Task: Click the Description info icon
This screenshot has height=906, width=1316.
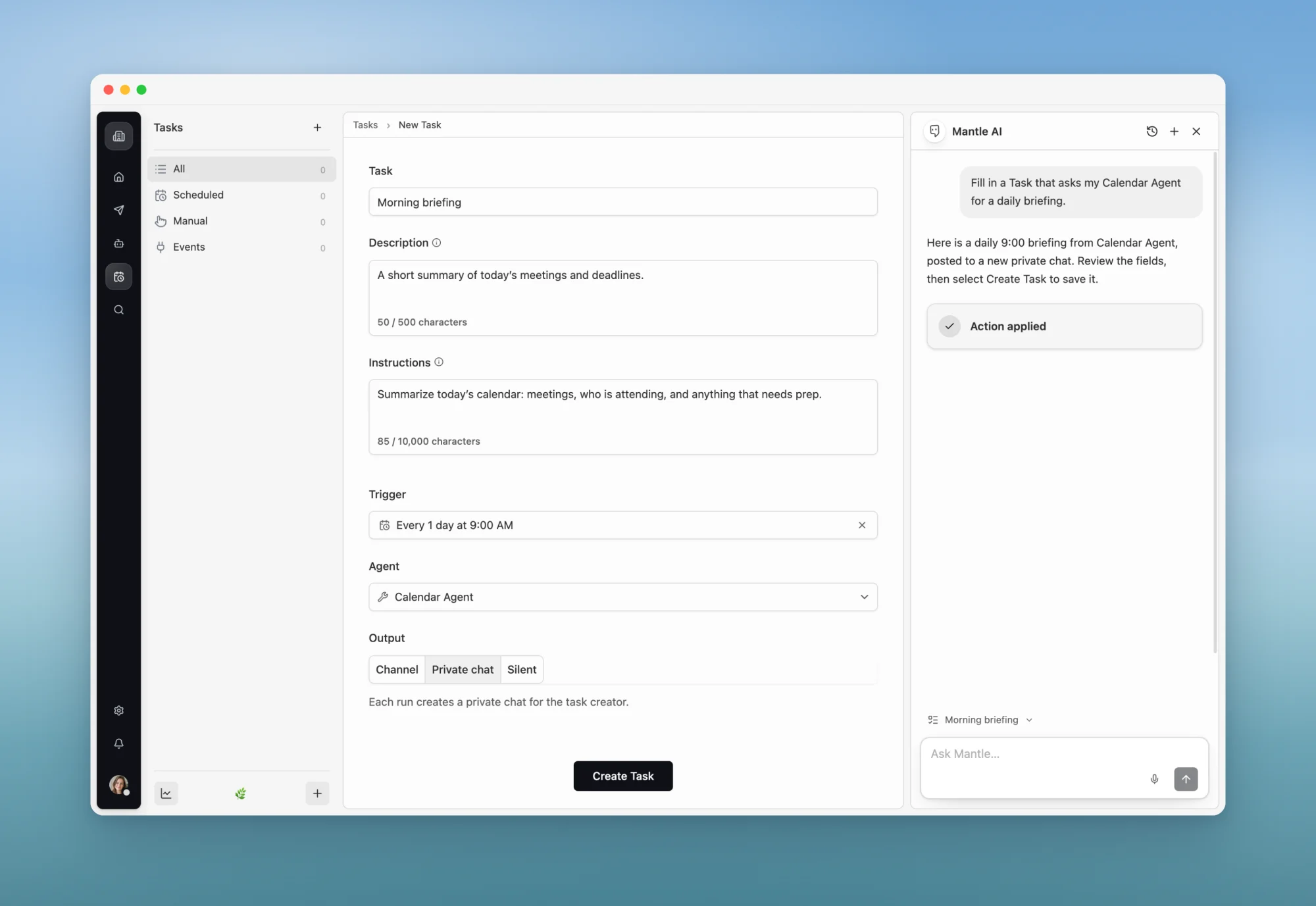Action: tap(436, 243)
